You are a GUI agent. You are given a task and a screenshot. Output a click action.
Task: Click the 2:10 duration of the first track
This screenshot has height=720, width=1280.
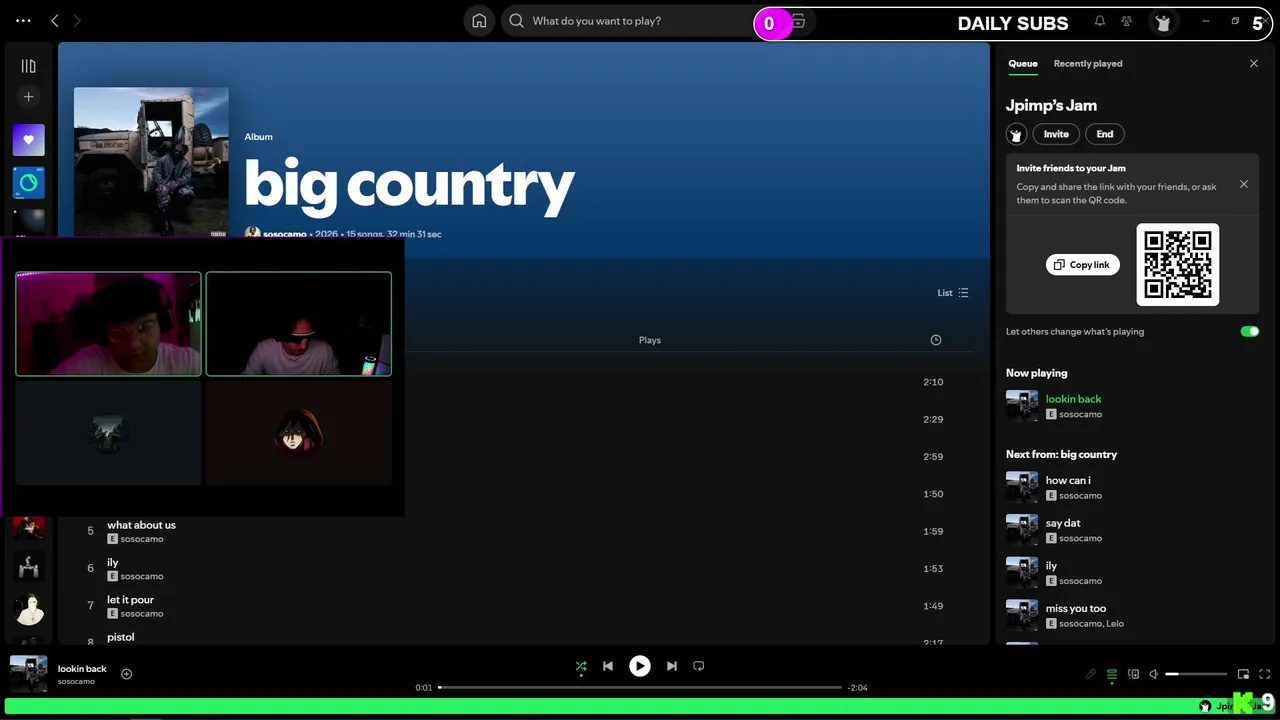pyautogui.click(x=933, y=382)
